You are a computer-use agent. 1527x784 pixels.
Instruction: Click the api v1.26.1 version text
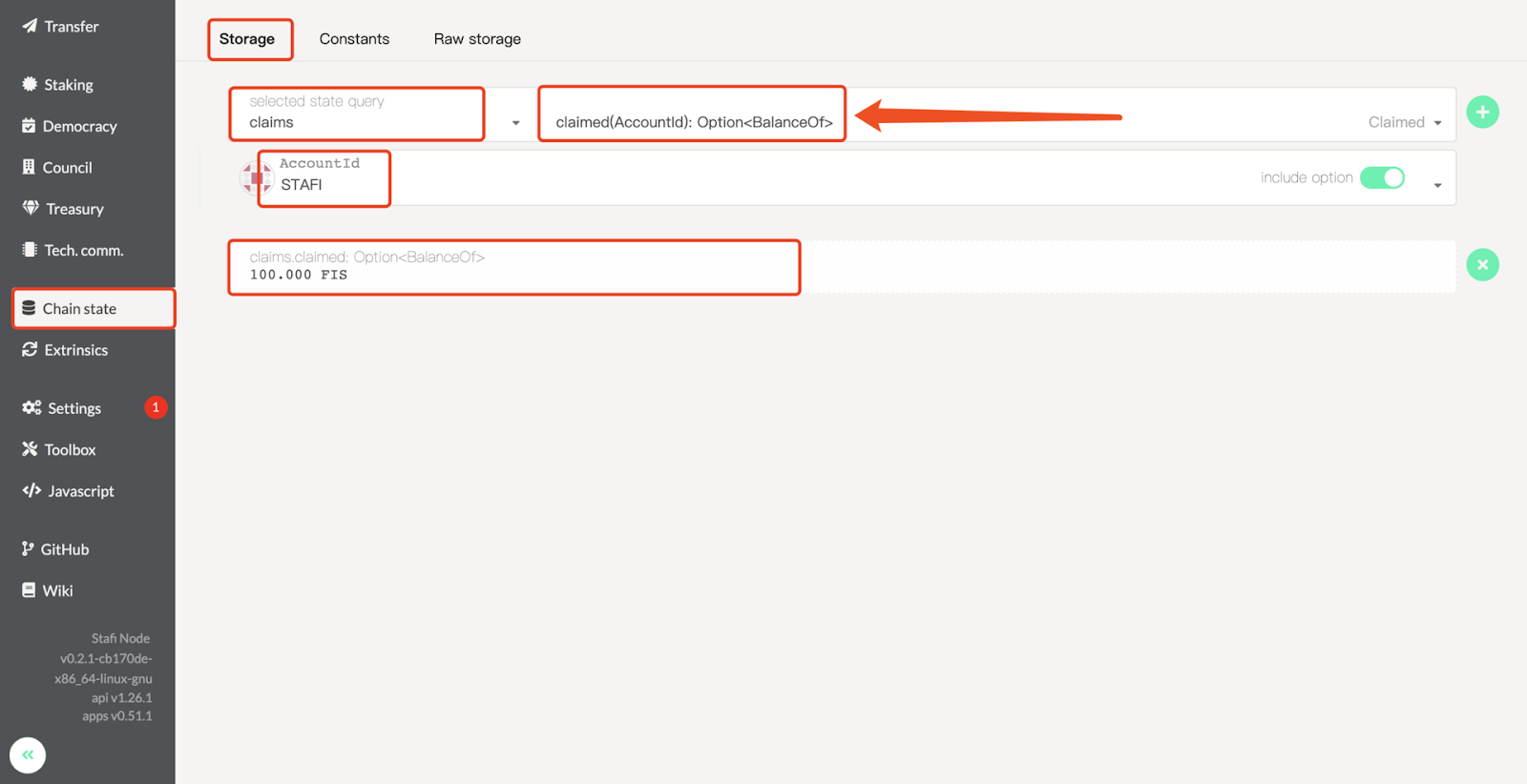tap(122, 697)
